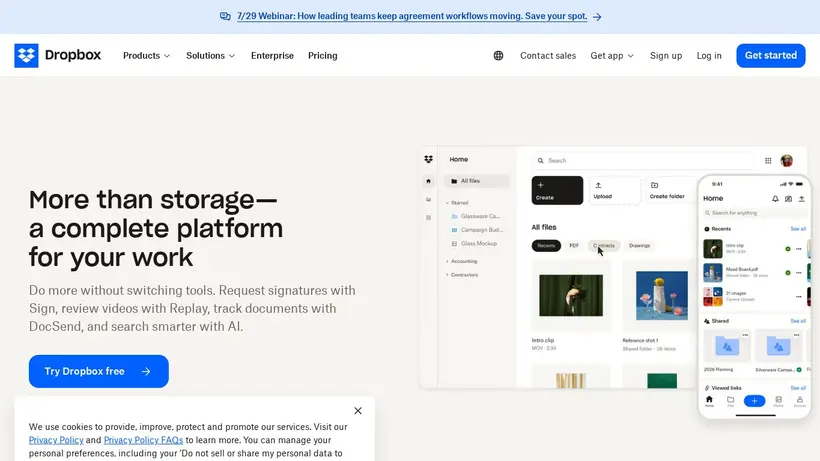This screenshot has width=820, height=461.
Task: Select the Contracts filter chip
Action: pyautogui.click(x=603, y=246)
